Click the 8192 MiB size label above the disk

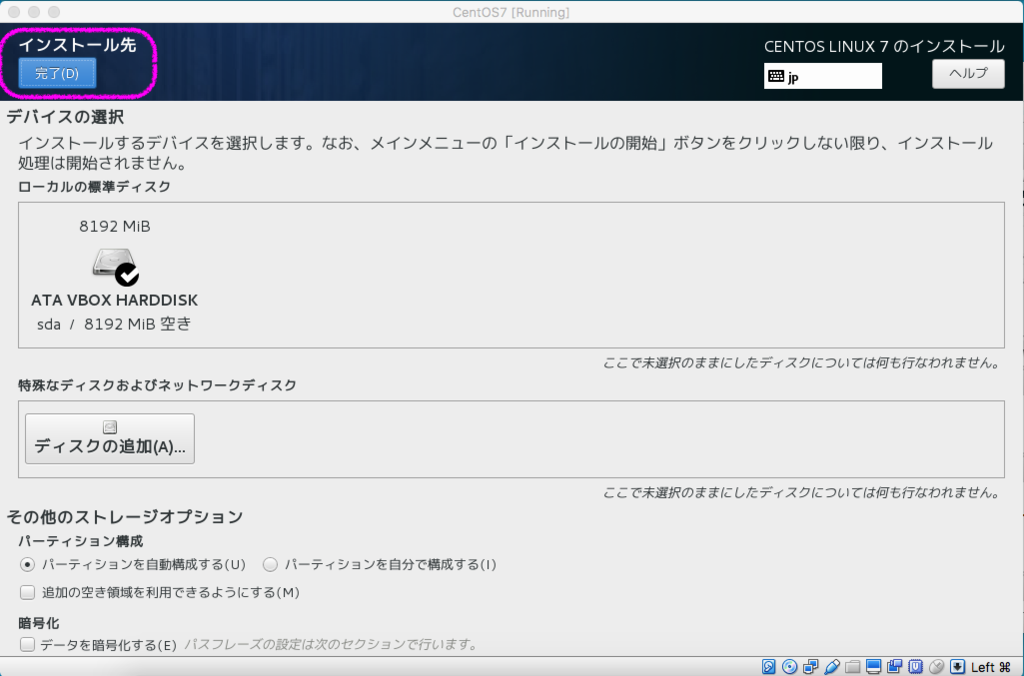[x=115, y=226]
